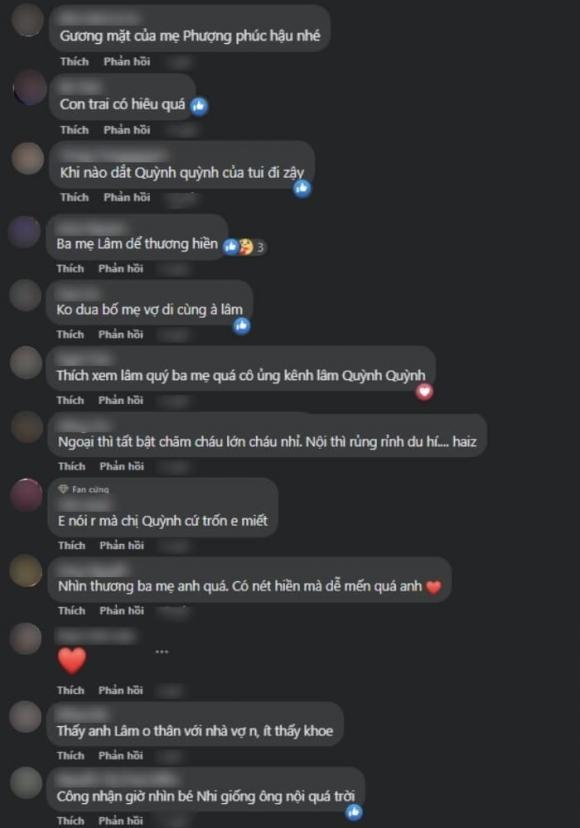Click 'Phản hồi' under 'E nói r mà chị Quỳnh'

pos(121,545)
